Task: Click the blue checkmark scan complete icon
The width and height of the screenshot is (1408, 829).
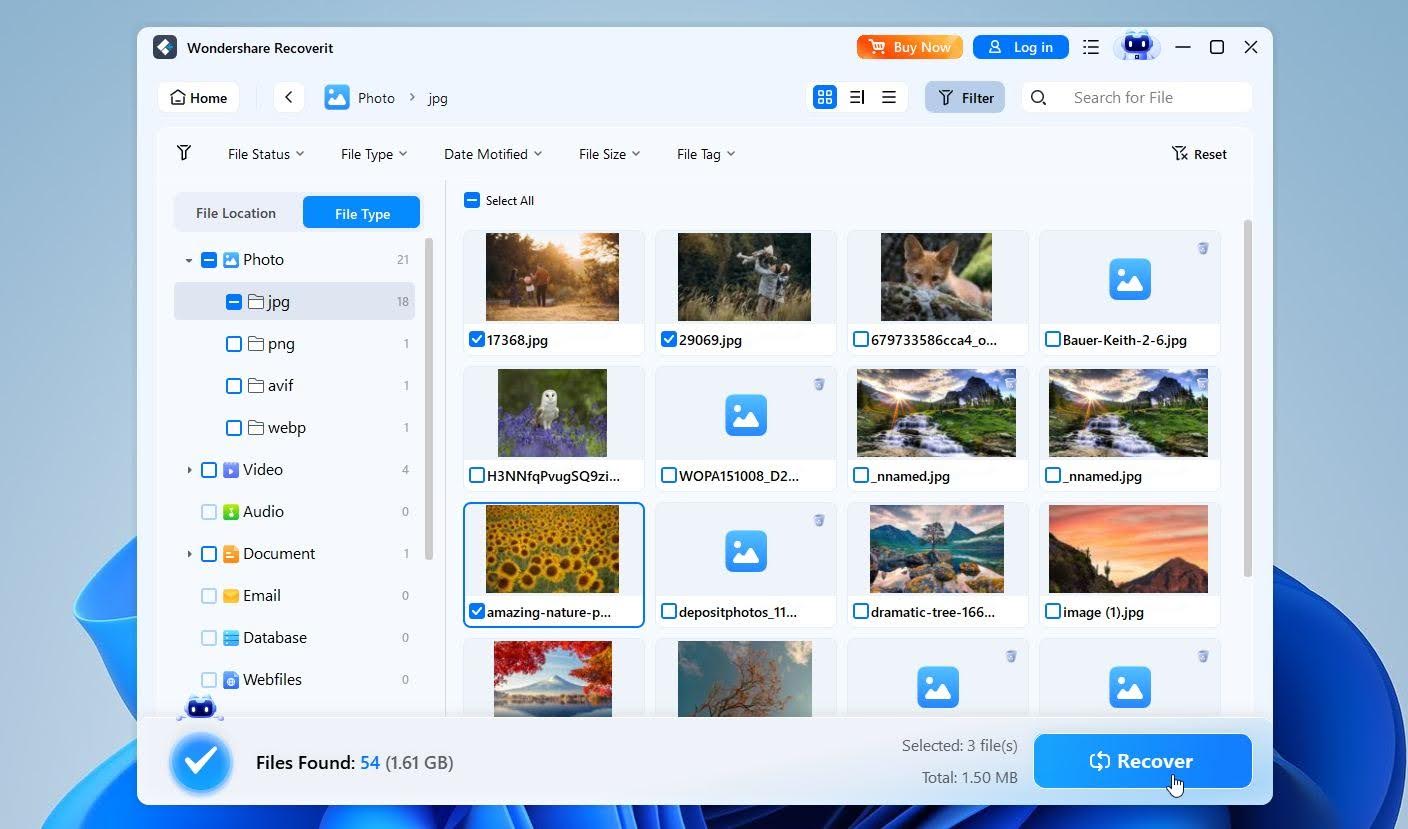Action: click(x=201, y=762)
